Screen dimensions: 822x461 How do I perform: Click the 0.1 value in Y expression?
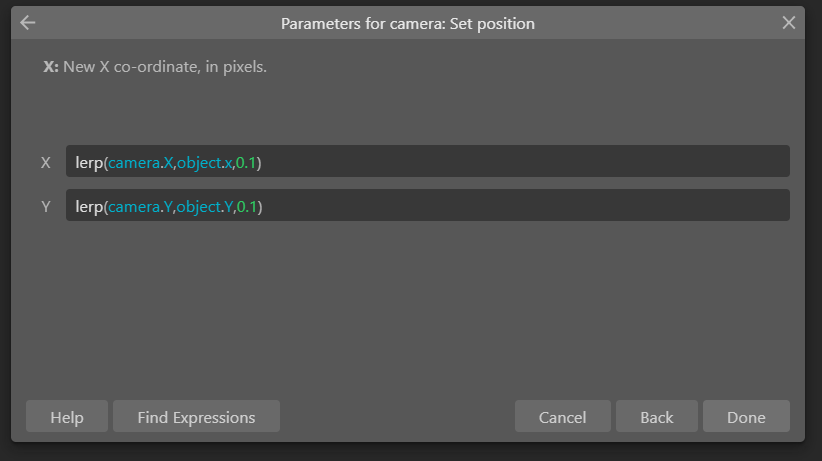pyautogui.click(x=247, y=207)
